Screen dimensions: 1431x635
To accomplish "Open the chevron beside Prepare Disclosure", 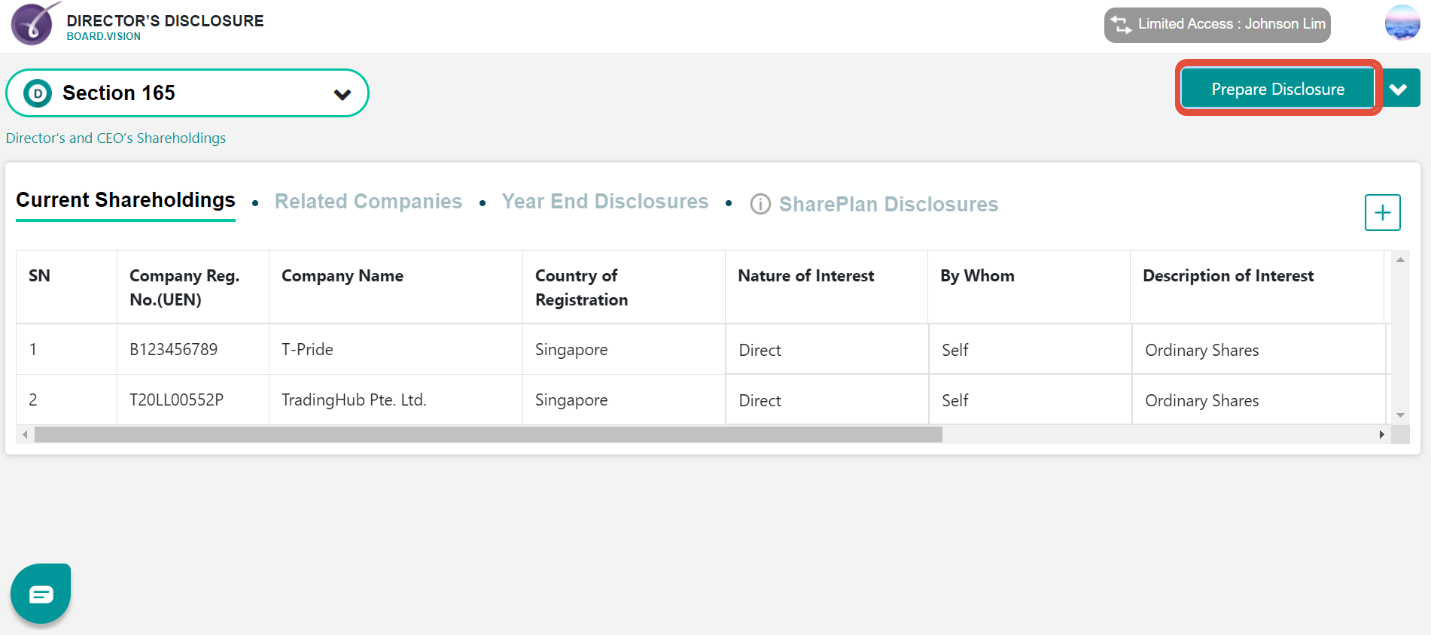I will [x=1399, y=88].
